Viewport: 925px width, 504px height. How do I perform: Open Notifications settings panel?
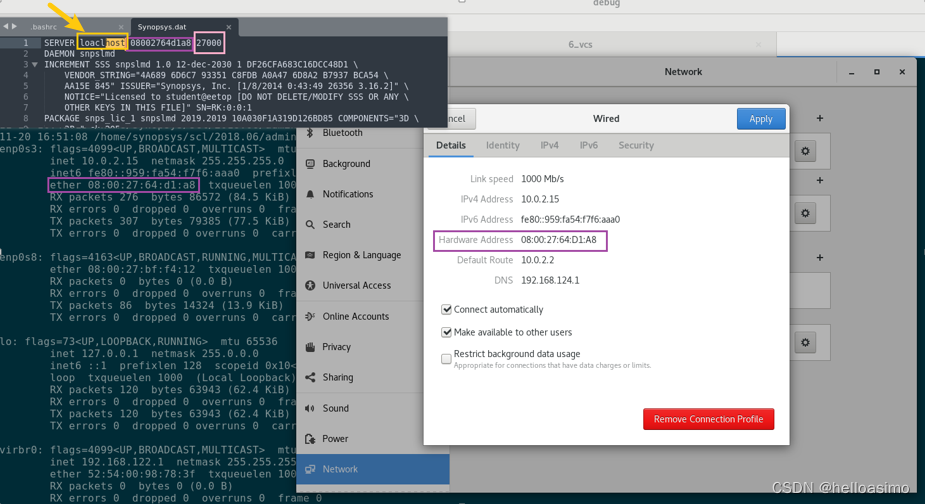coord(347,194)
